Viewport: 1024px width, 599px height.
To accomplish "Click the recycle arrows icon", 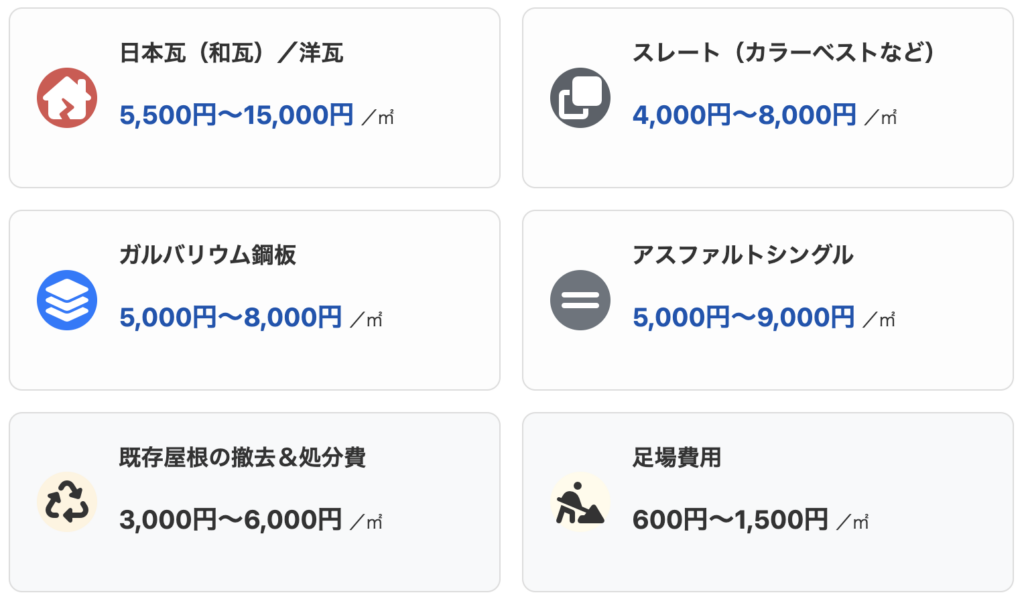I will point(67,502).
